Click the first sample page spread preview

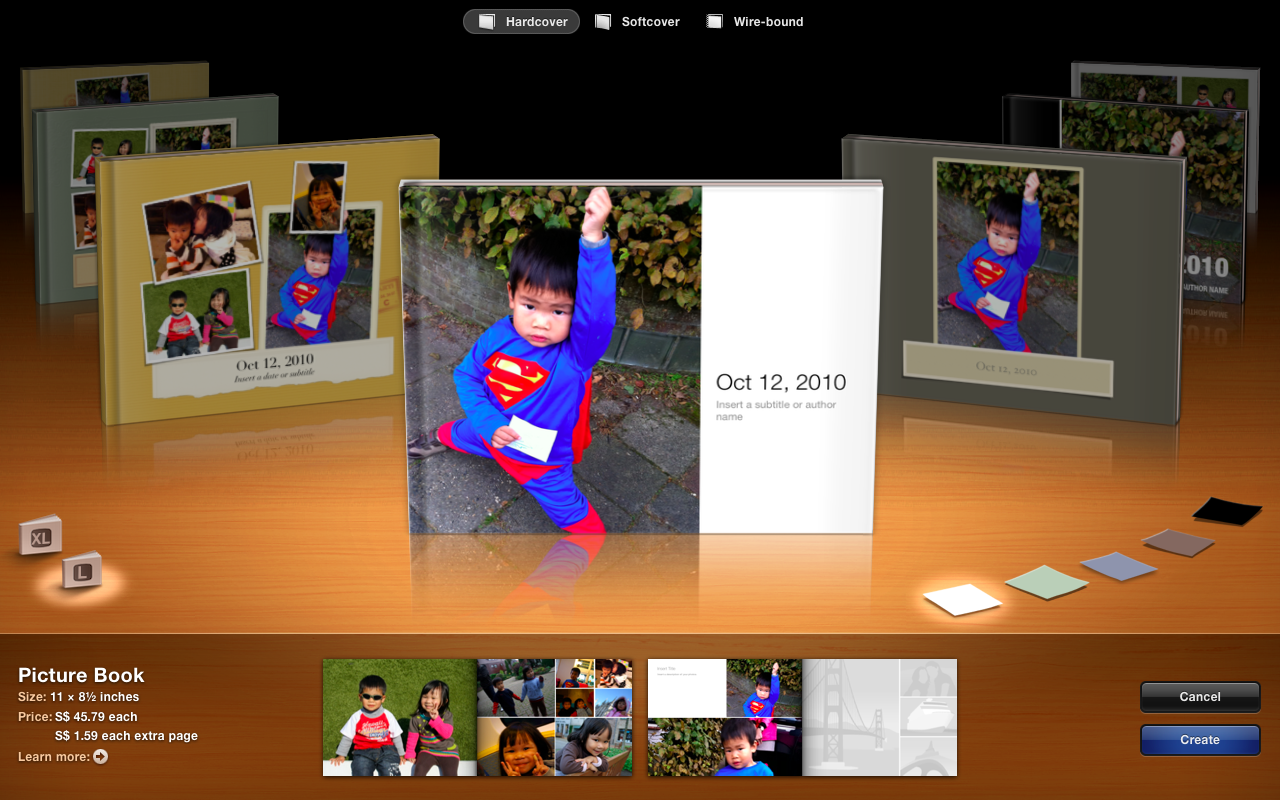[478, 717]
